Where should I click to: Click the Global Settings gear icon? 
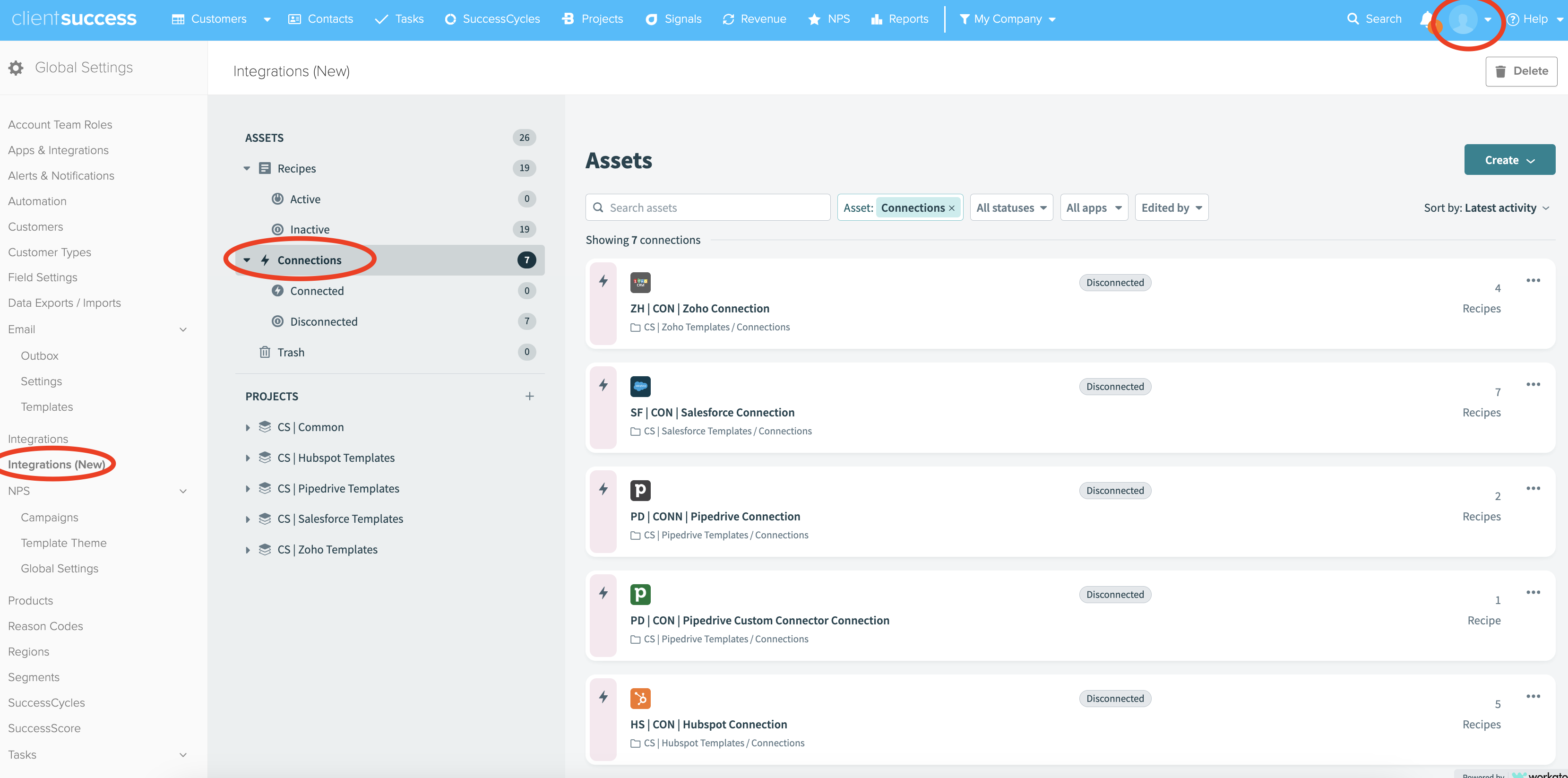click(16, 68)
